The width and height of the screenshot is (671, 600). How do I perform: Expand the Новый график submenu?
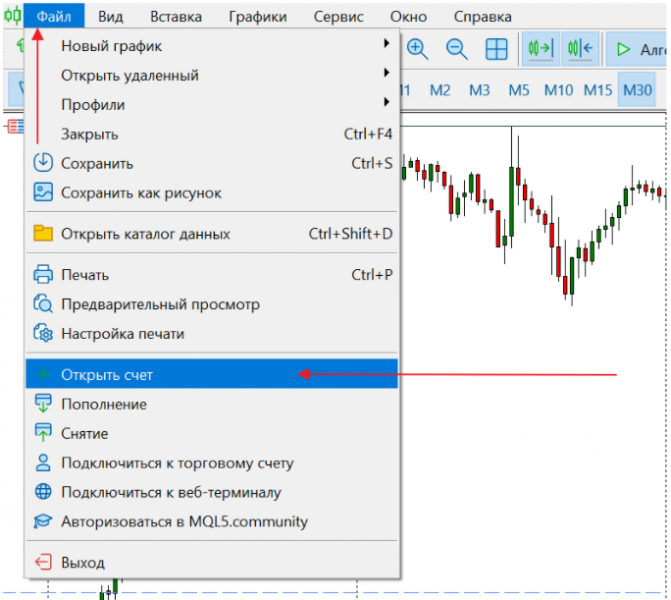click(212, 45)
